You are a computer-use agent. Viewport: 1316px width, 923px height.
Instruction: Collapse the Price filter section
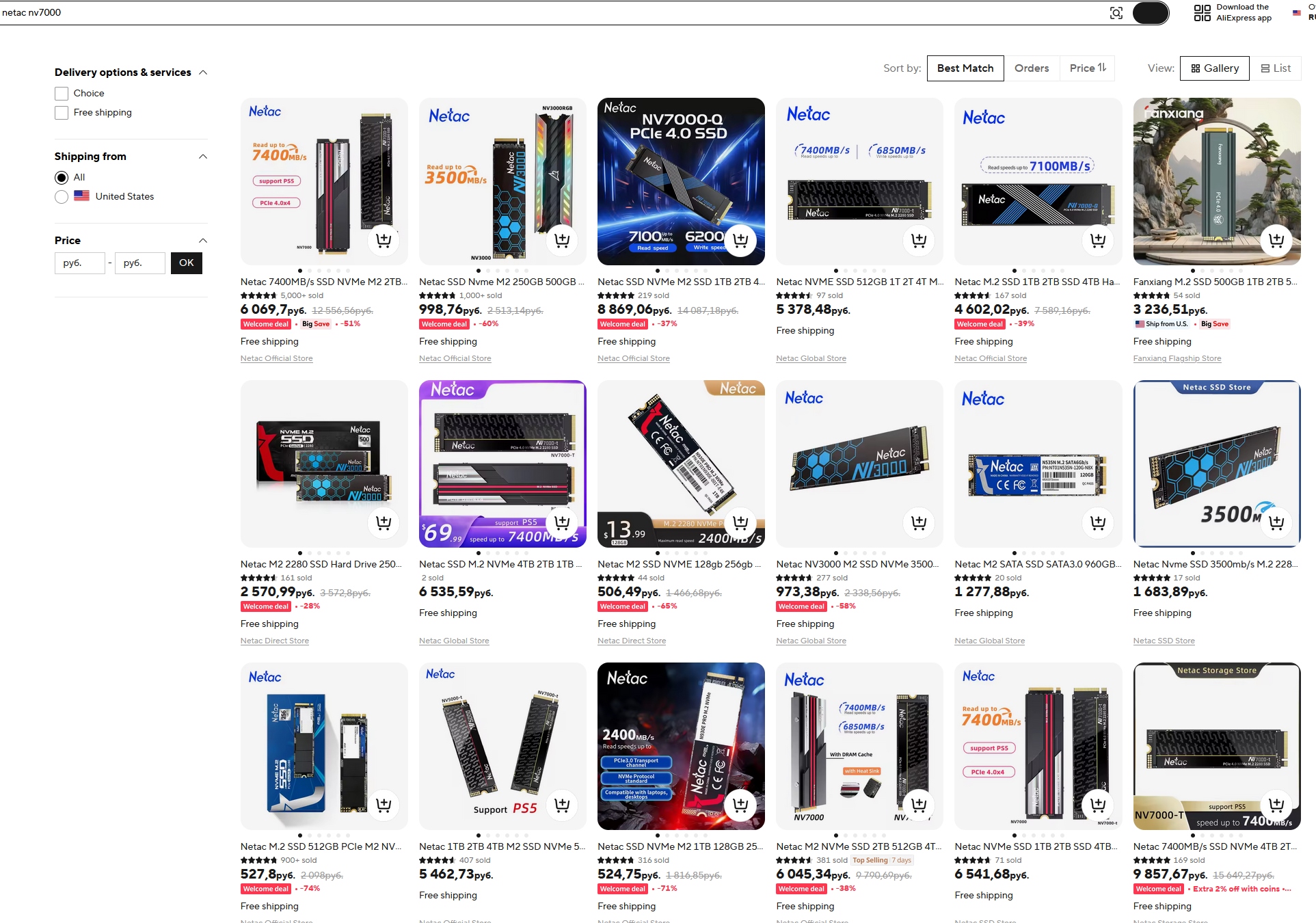pyautogui.click(x=203, y=241)
